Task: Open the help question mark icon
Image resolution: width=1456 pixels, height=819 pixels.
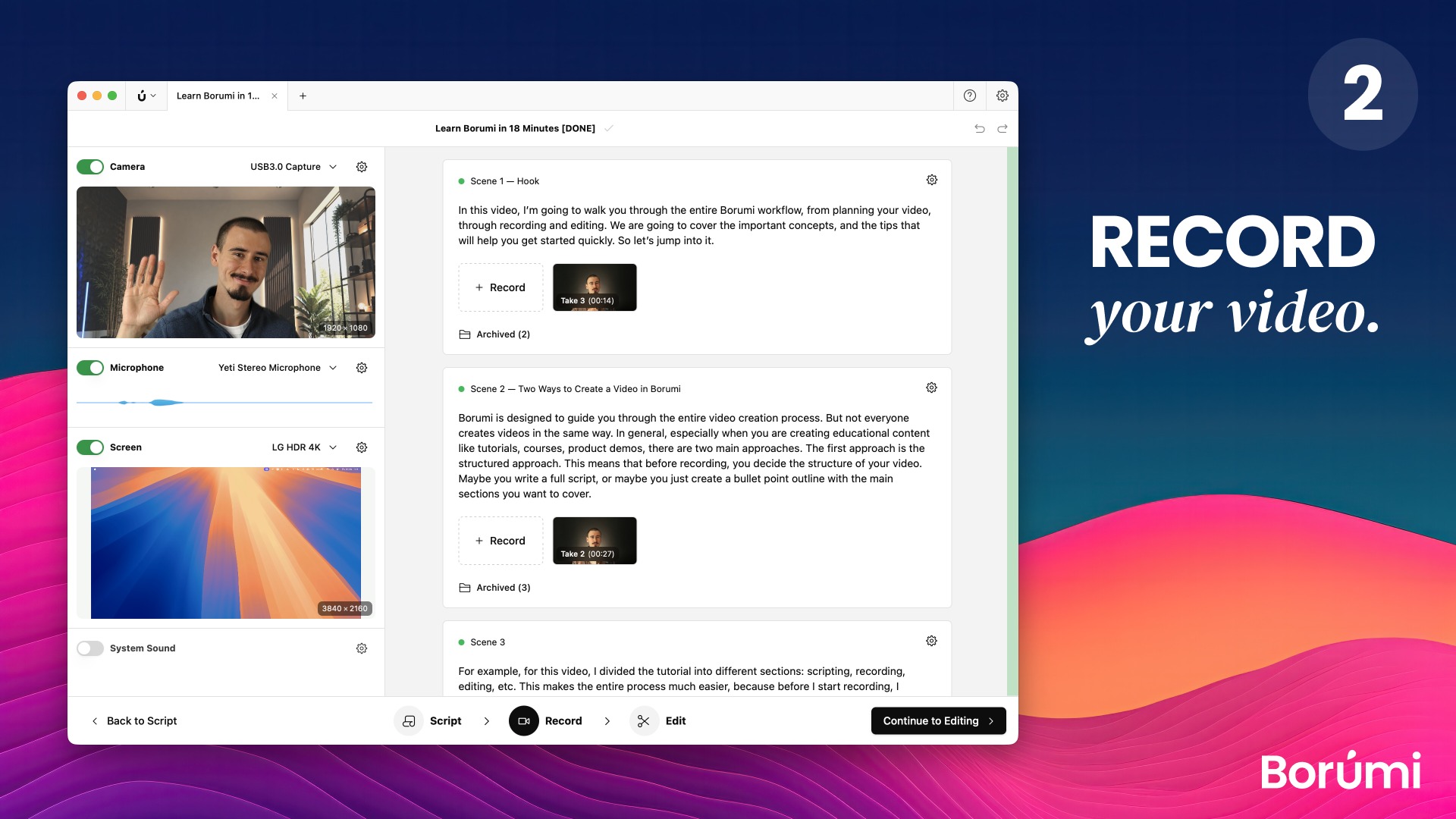Action: pyautogui.click(x=969, y=96)
